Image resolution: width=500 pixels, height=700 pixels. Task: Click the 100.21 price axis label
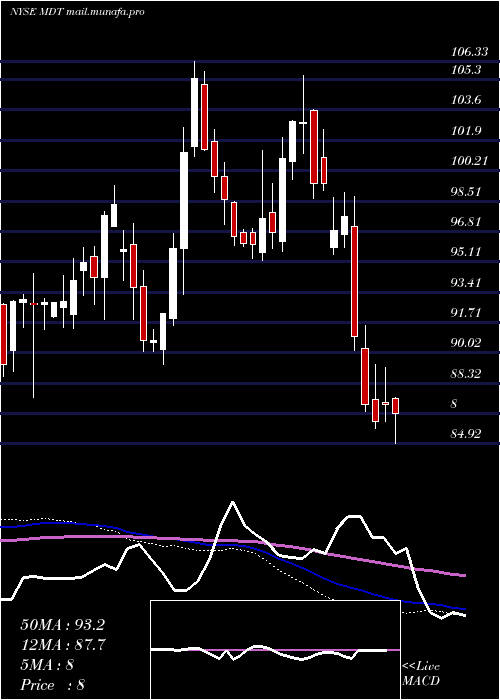click(x=470, y=161)
